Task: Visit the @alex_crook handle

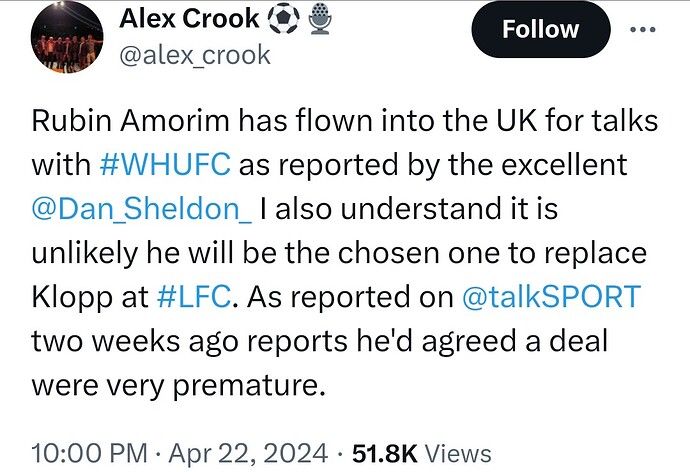Action: [195, 55]
